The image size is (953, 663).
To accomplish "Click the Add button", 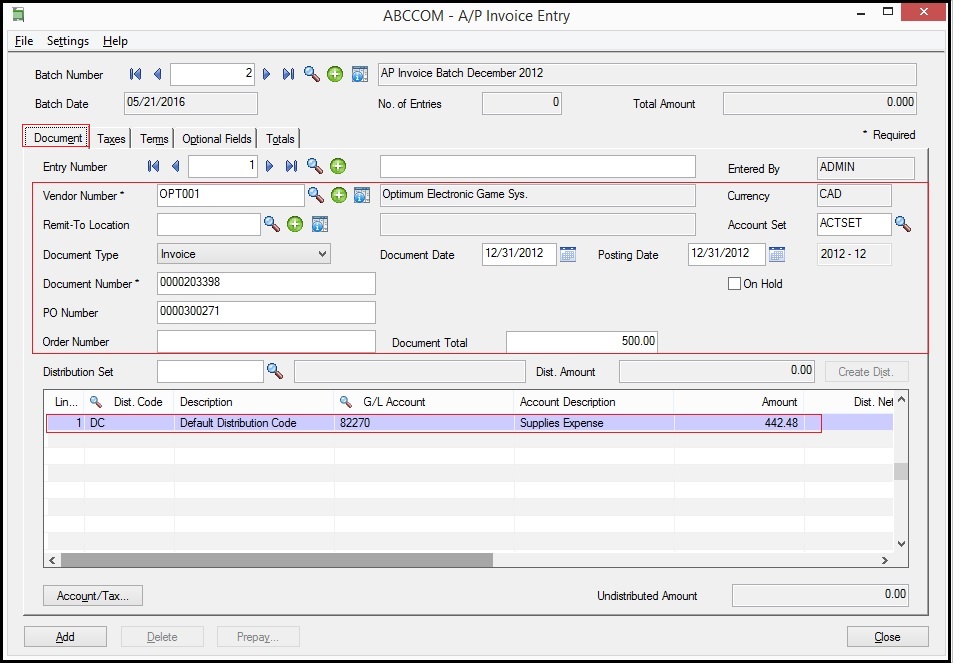I will (65, 636).
